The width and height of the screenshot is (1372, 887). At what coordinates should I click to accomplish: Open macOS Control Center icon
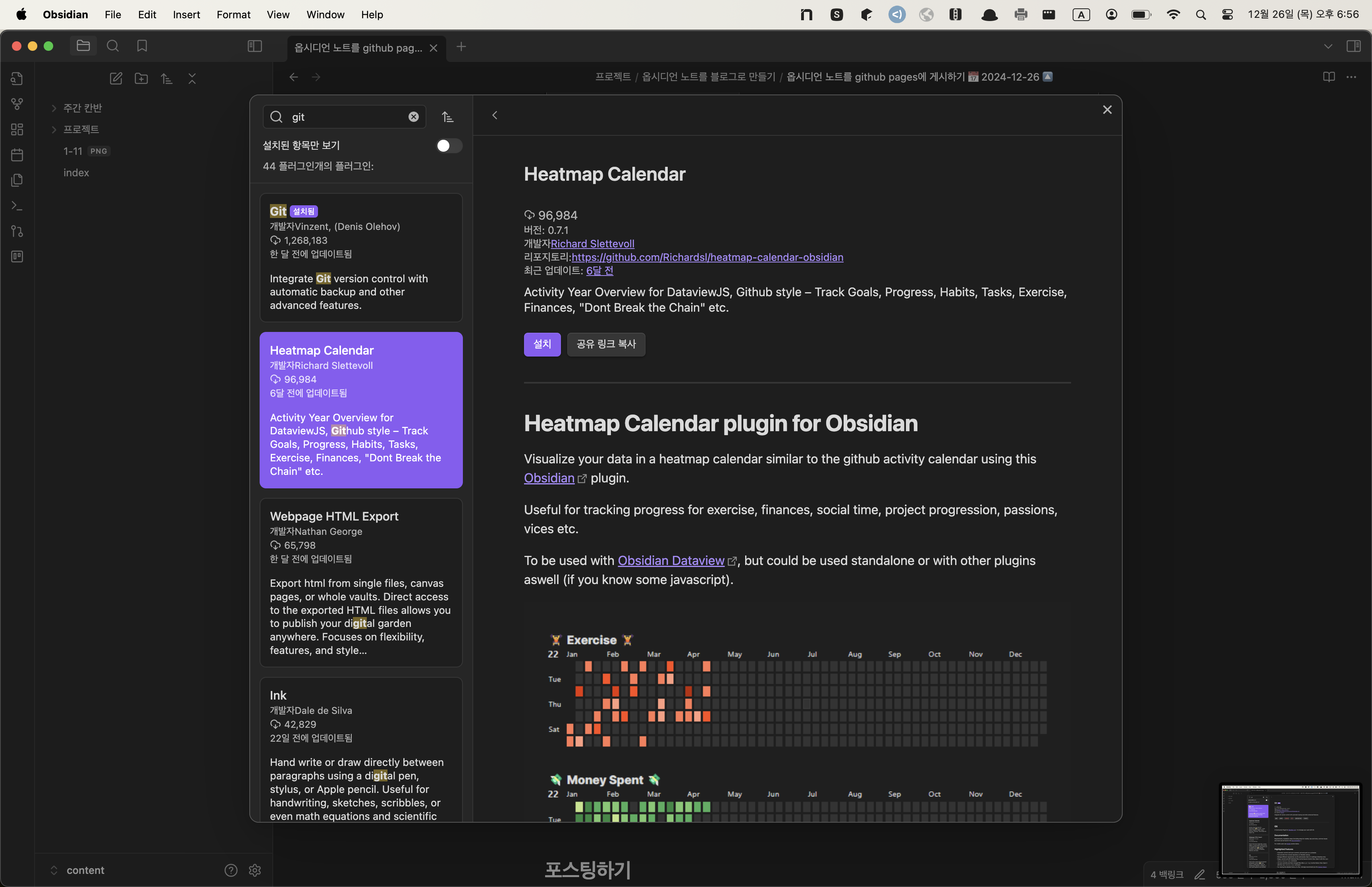click(x=1227, y=14)
